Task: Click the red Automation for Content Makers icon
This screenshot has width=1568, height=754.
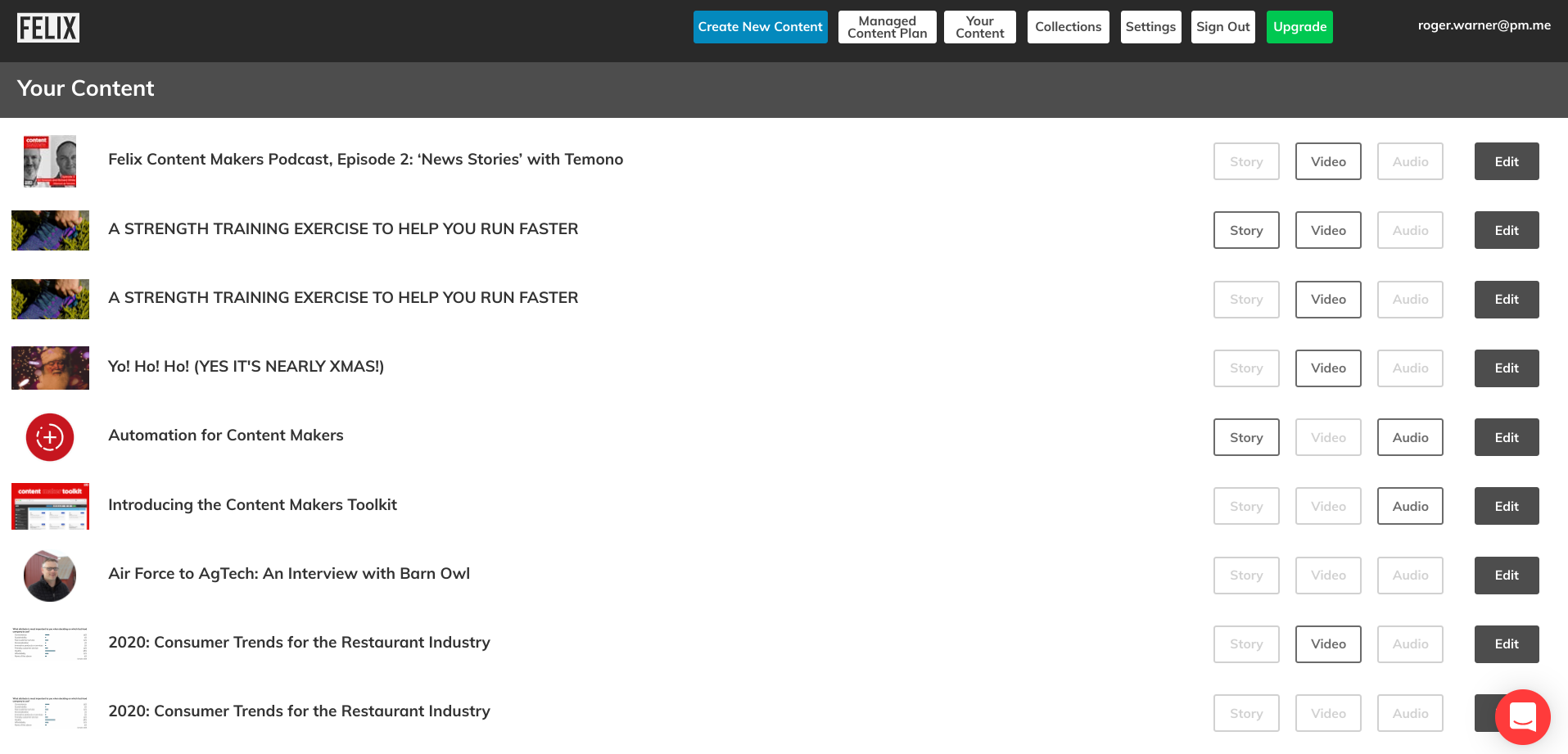Action: 50,437
